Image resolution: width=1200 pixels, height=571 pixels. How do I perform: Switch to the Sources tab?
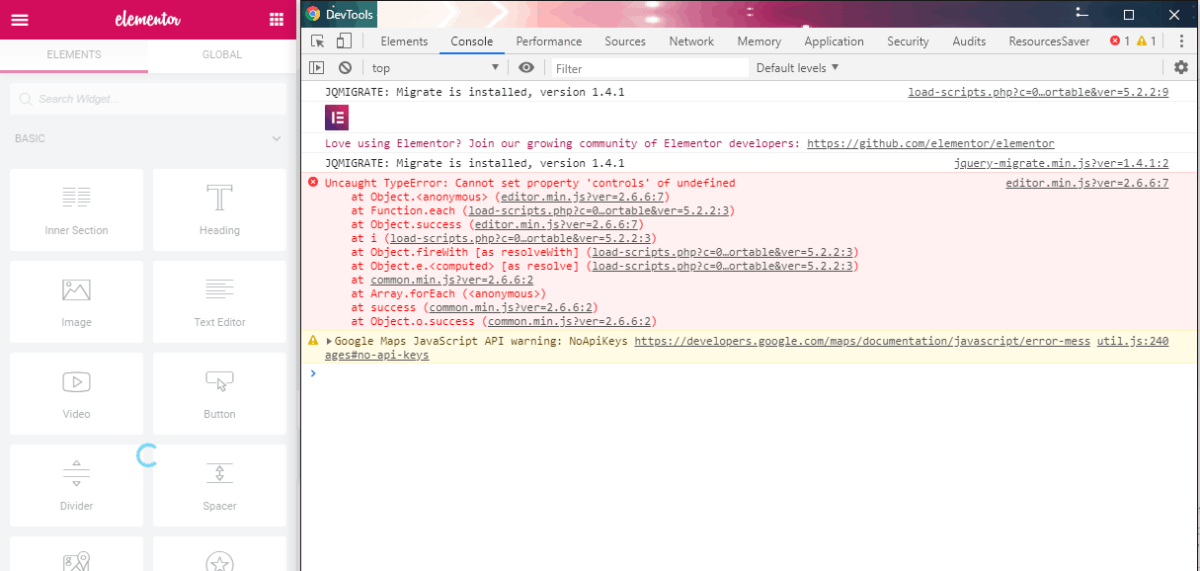click(x=625, y=41)
